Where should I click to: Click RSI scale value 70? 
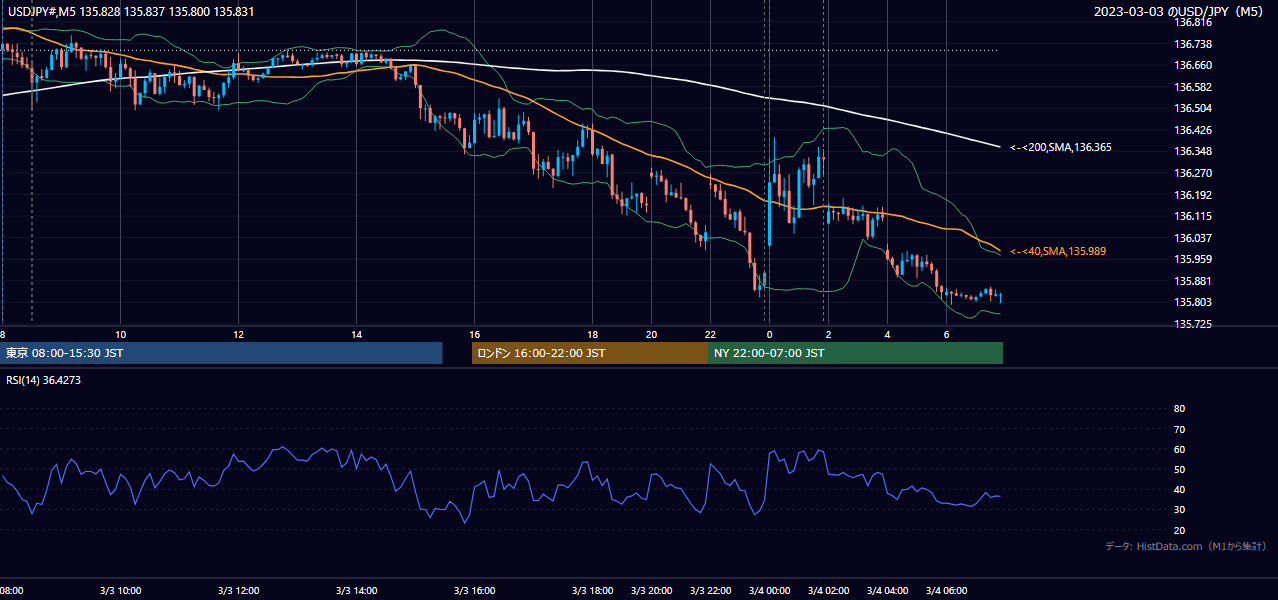1180,429
